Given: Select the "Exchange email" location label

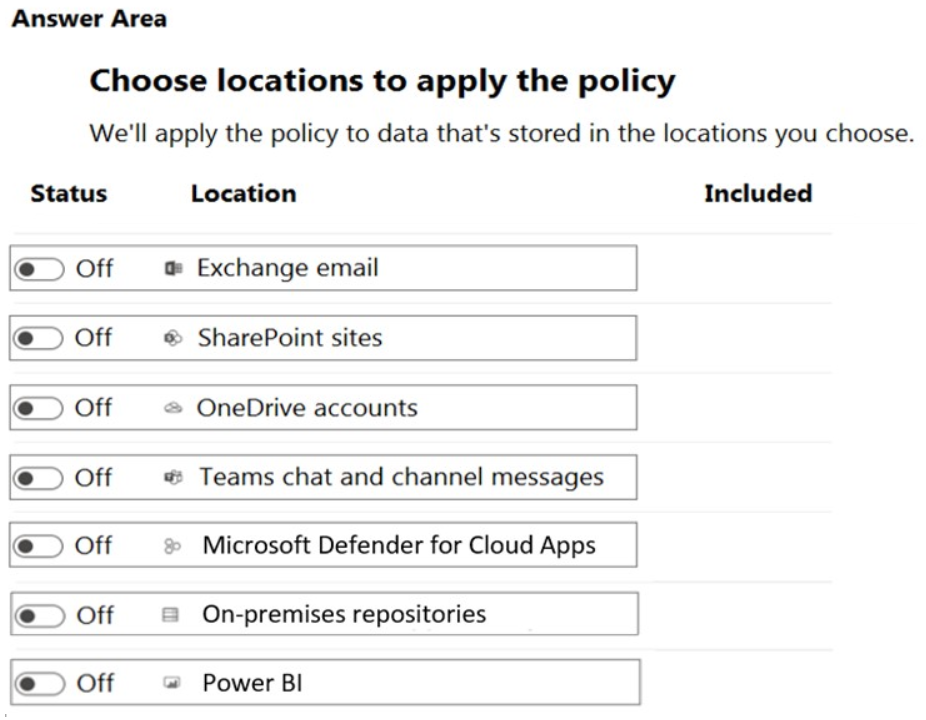Looking at the screenshot, I should pos(287,268).
